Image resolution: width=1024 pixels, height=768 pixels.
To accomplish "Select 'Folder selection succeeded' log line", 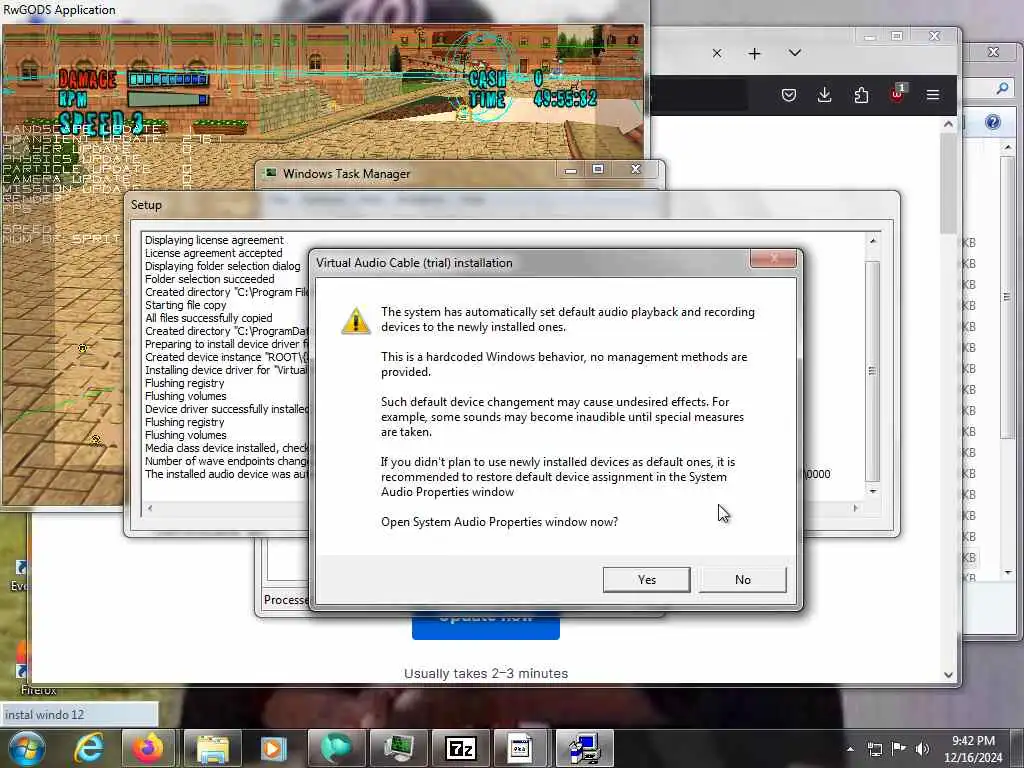I will (210, 279).
